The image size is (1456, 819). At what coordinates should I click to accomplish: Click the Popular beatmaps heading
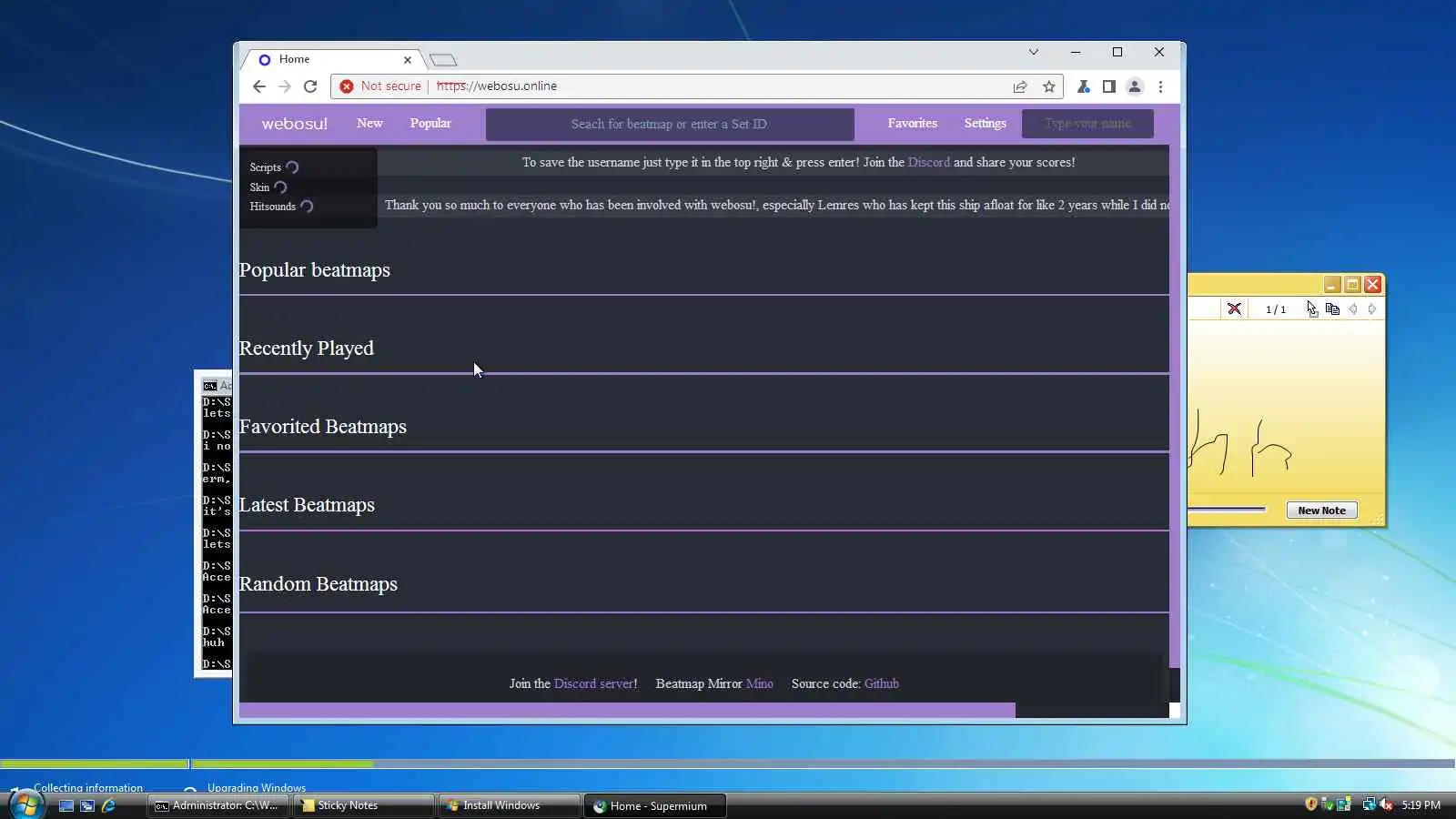point(315,270)
